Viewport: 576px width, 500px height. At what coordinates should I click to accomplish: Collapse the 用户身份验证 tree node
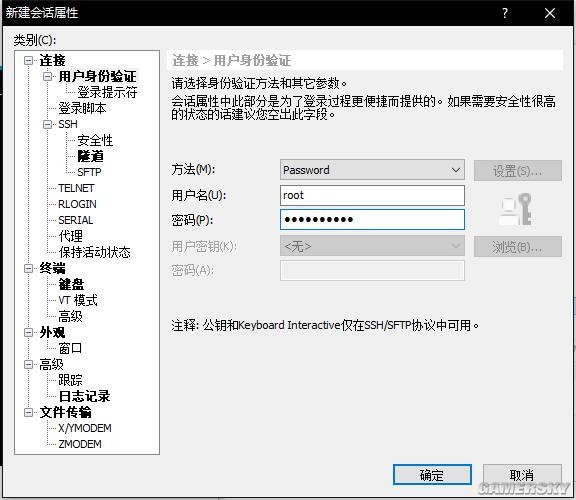(x=47, y=76)
